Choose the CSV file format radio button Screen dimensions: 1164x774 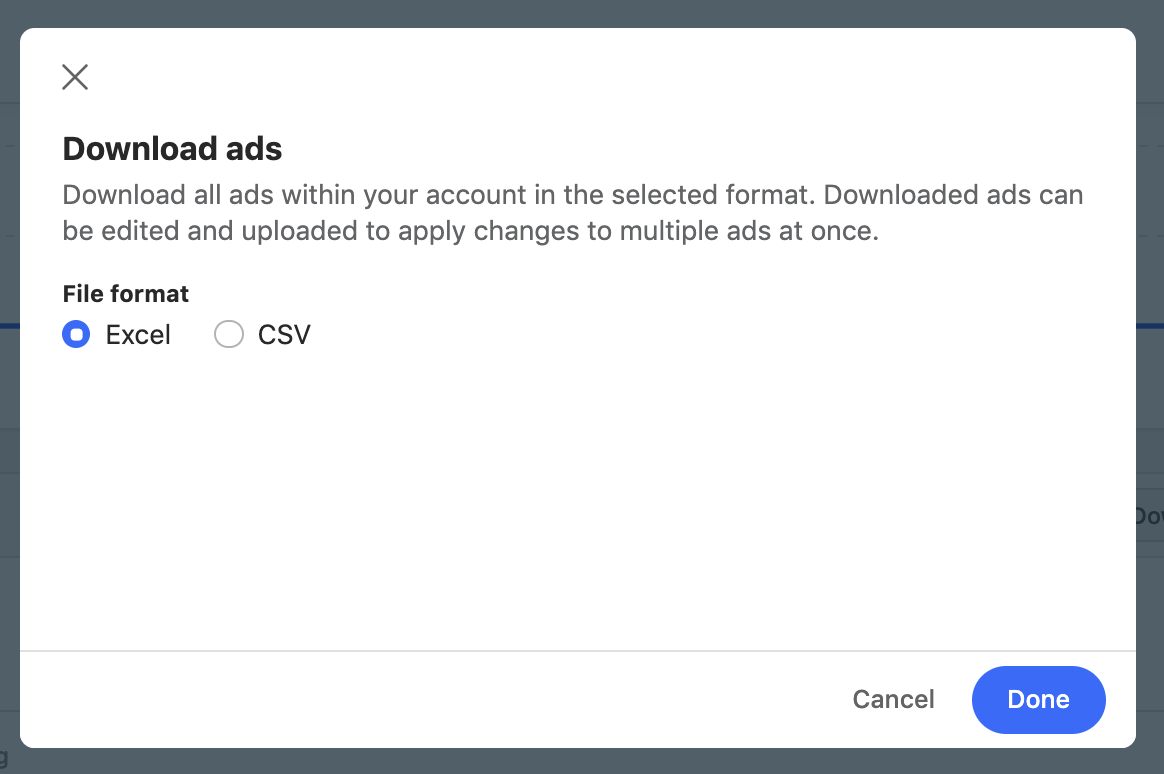229,334
